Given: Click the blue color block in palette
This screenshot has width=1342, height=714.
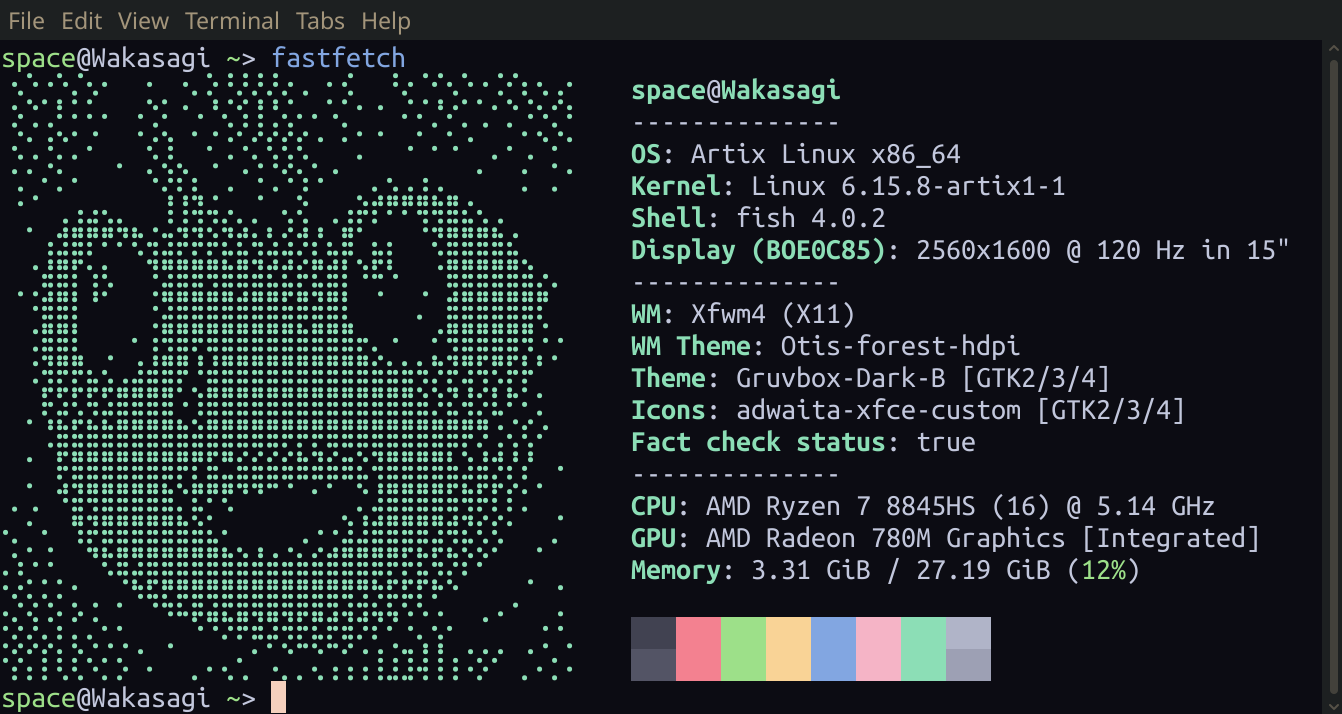Looking at the screenshot, I should point(833,649).
